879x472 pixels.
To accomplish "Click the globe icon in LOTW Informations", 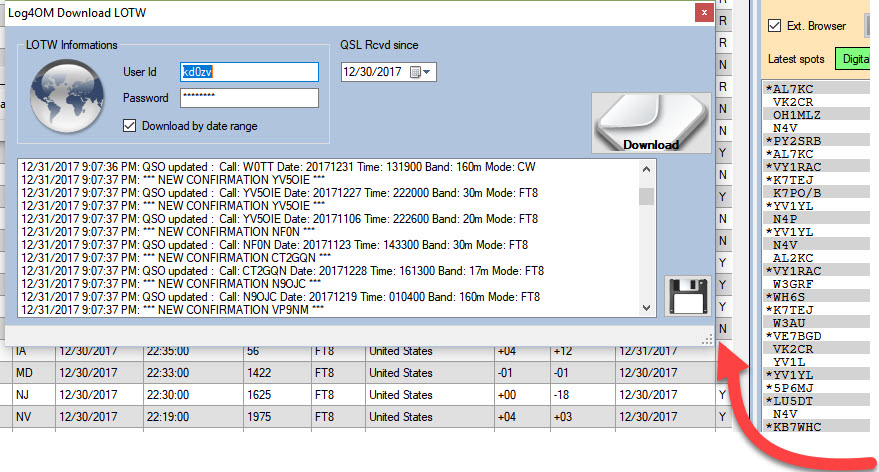I will coord(67,96).
